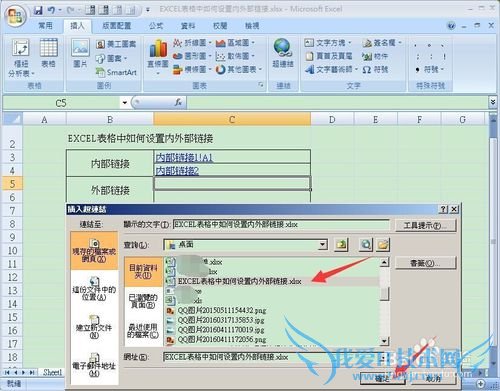
Task: Insert a scatter chart
Action: point(235,56)
